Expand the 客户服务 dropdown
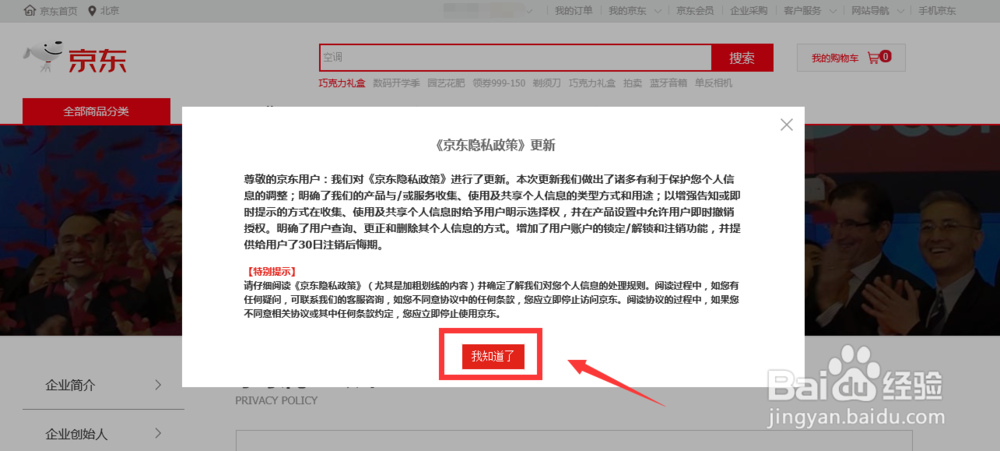 pyautogui.click(x=810, y=11)
